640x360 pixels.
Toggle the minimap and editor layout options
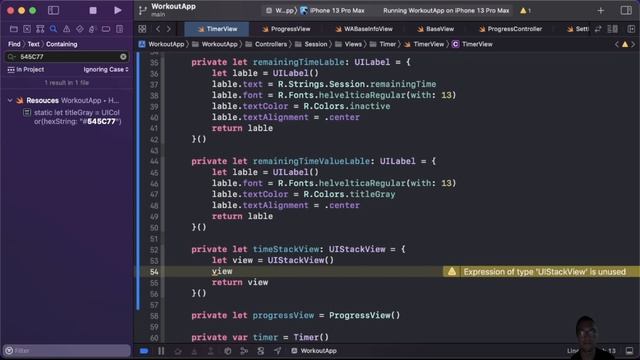pos(613,29)
